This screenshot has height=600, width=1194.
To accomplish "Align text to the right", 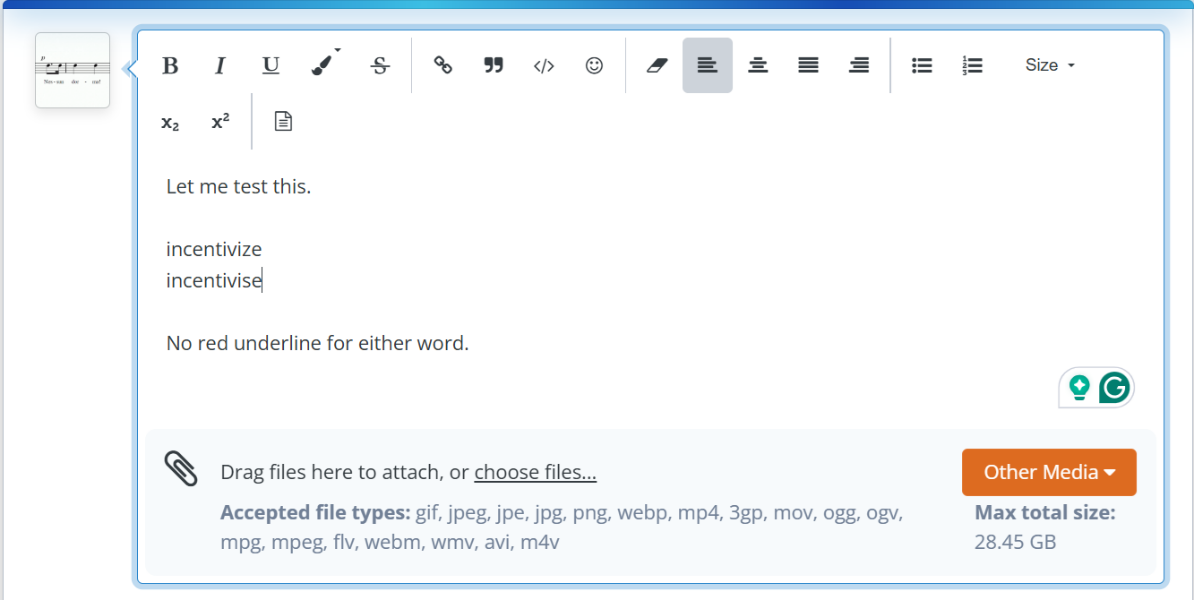I will point(858,66).
